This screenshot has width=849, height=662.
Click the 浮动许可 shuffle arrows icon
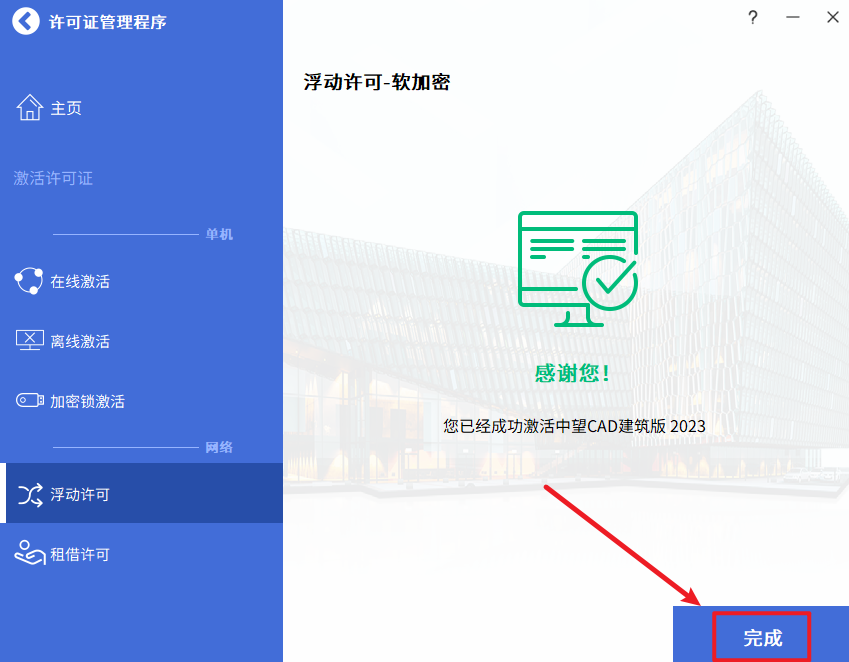point(30,494)
